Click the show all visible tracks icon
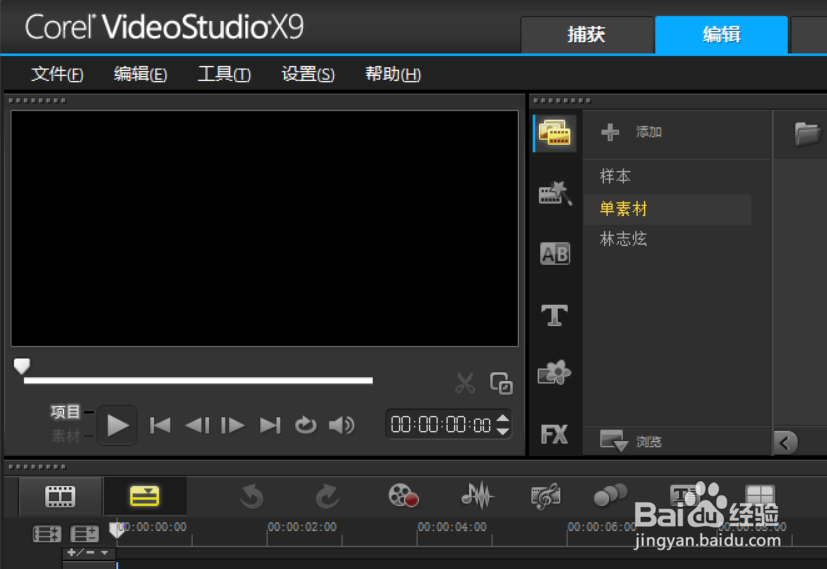This screenshot has width=827, height=569. tap(47, 534)
